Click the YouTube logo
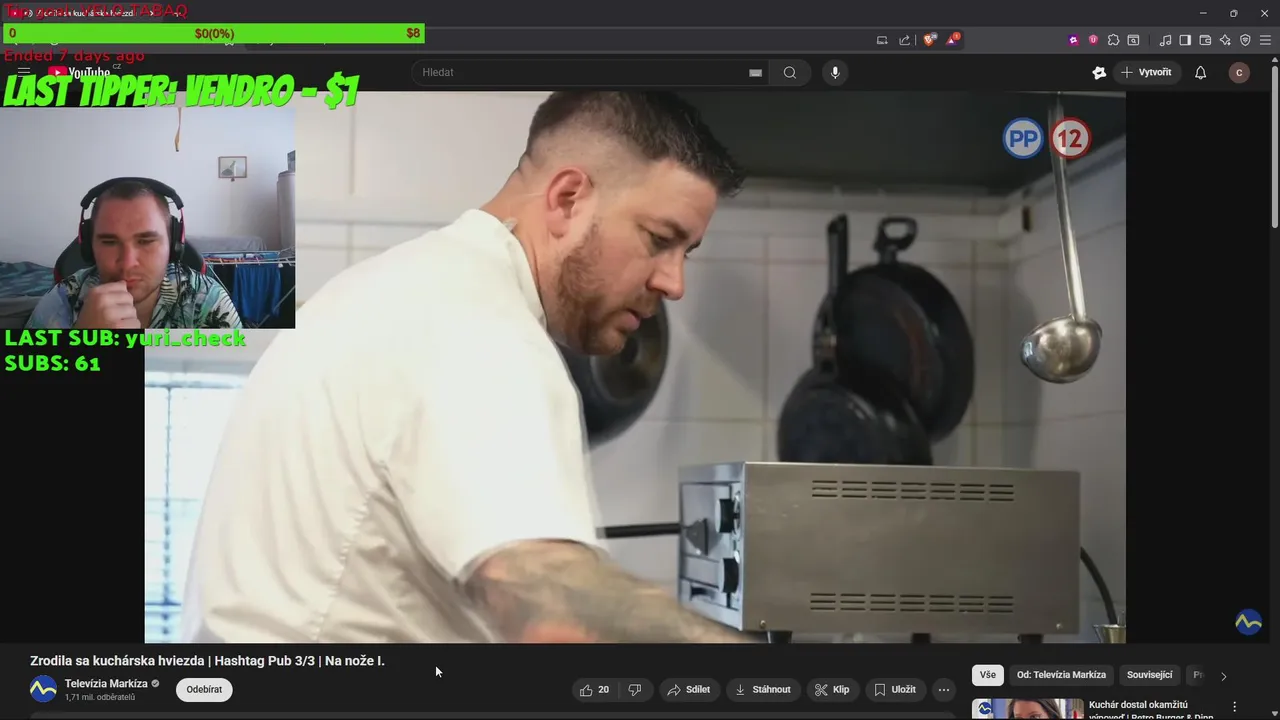 (79, 72)
